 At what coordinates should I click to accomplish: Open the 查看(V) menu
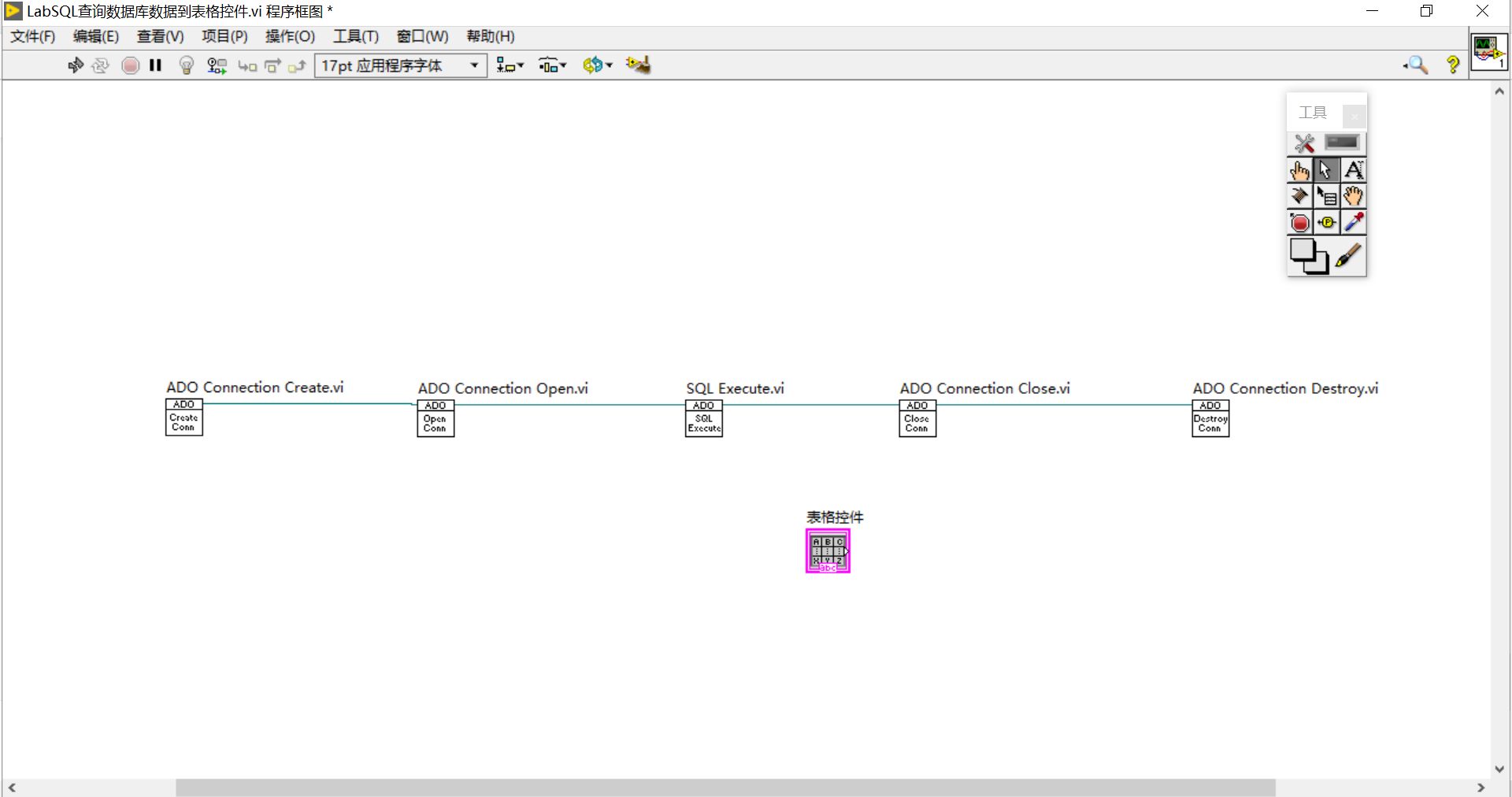(x=160, y=36)
